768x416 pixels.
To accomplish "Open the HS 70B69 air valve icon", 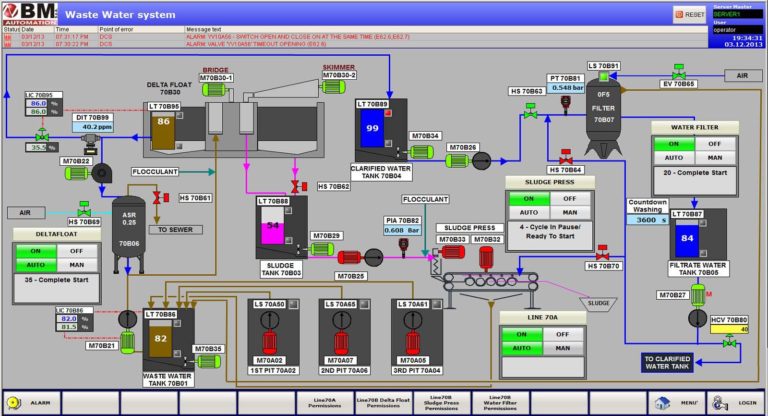I will pos(84,209).
